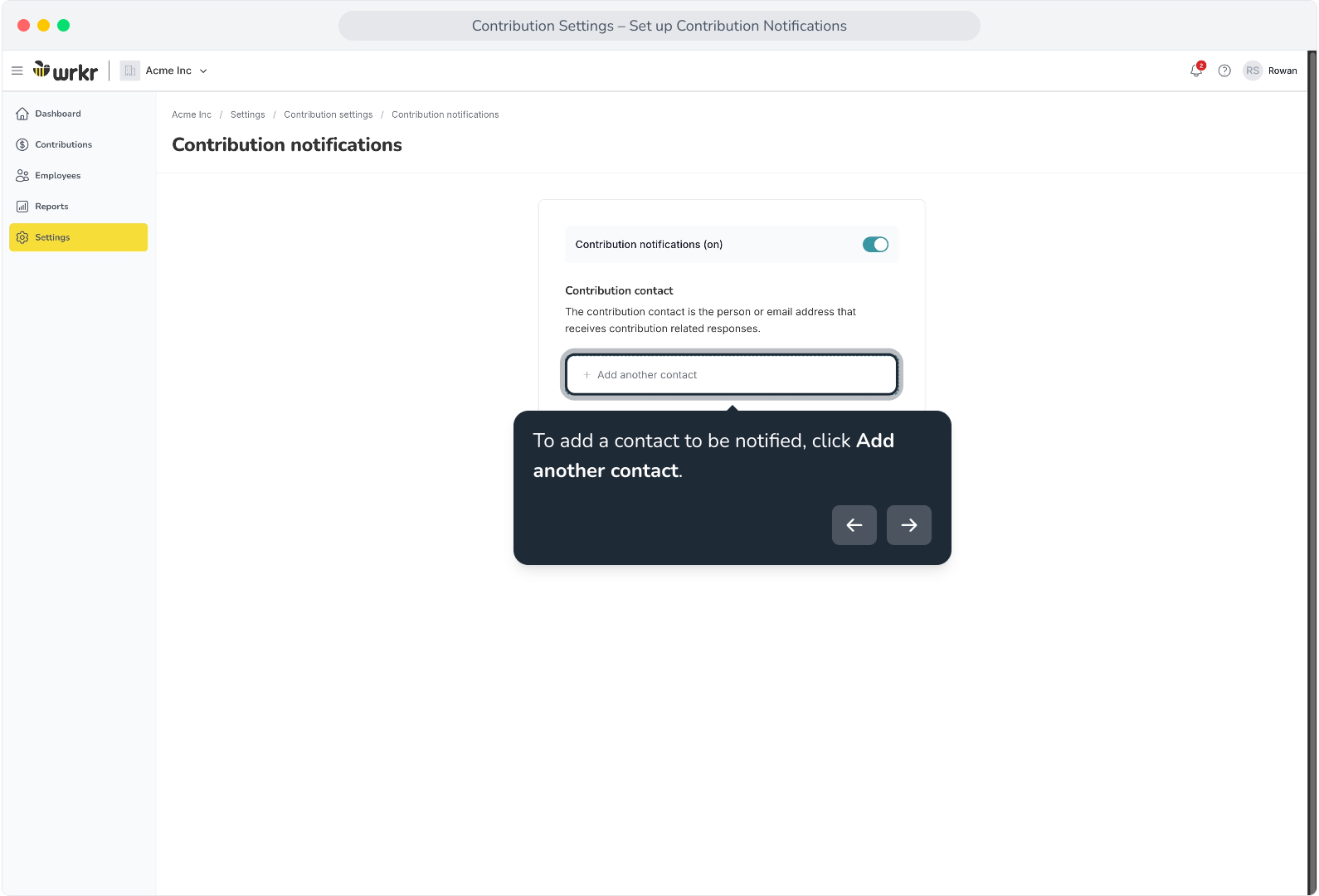Click the Acme Inc building icon
The width and height of the screenshot is (1319, 896).
(130, 71)
